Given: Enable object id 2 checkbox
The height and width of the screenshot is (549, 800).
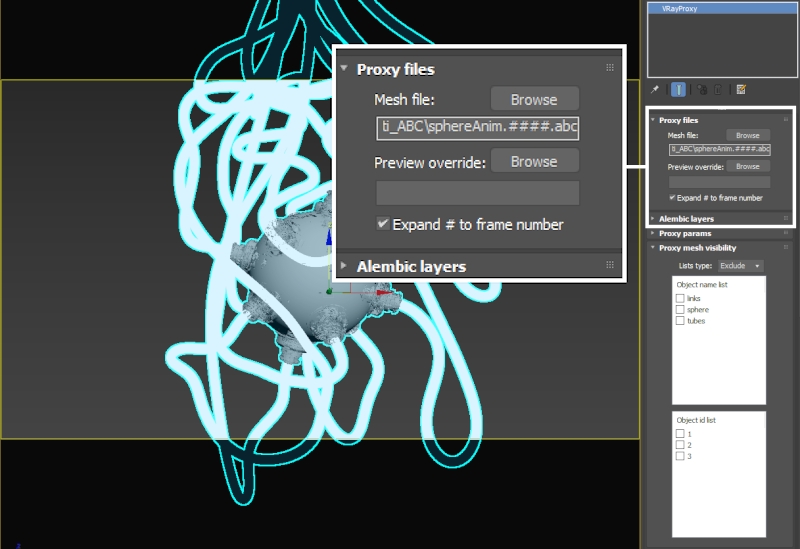Looking at the screenshot, I should pyautogui.click(x=681, y=445).
